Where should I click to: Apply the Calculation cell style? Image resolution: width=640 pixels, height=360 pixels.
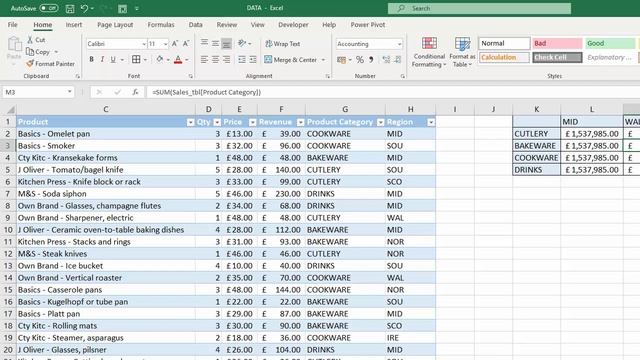pos(504,57)
